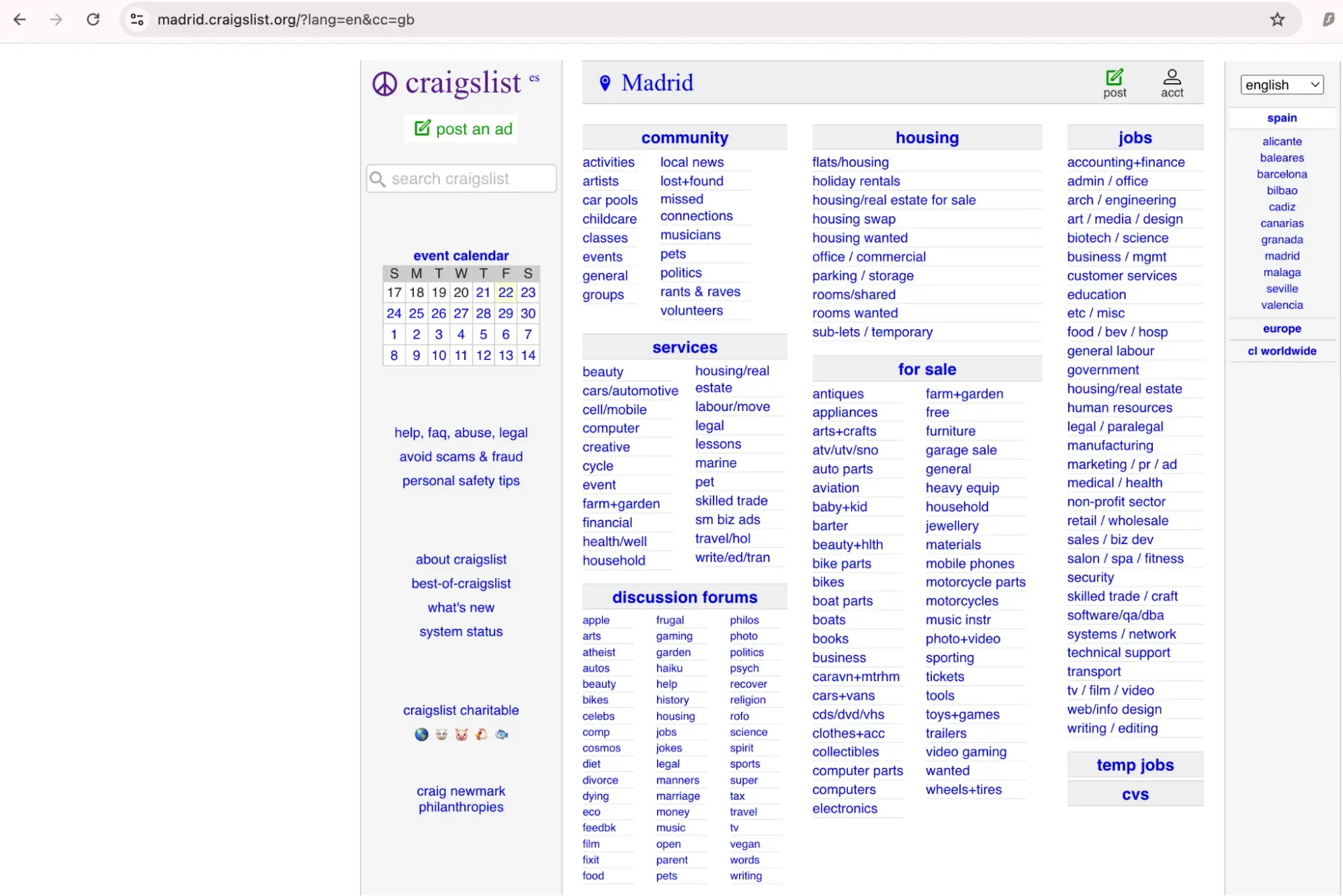Click the magnifier icon in search box

[378, 179]
